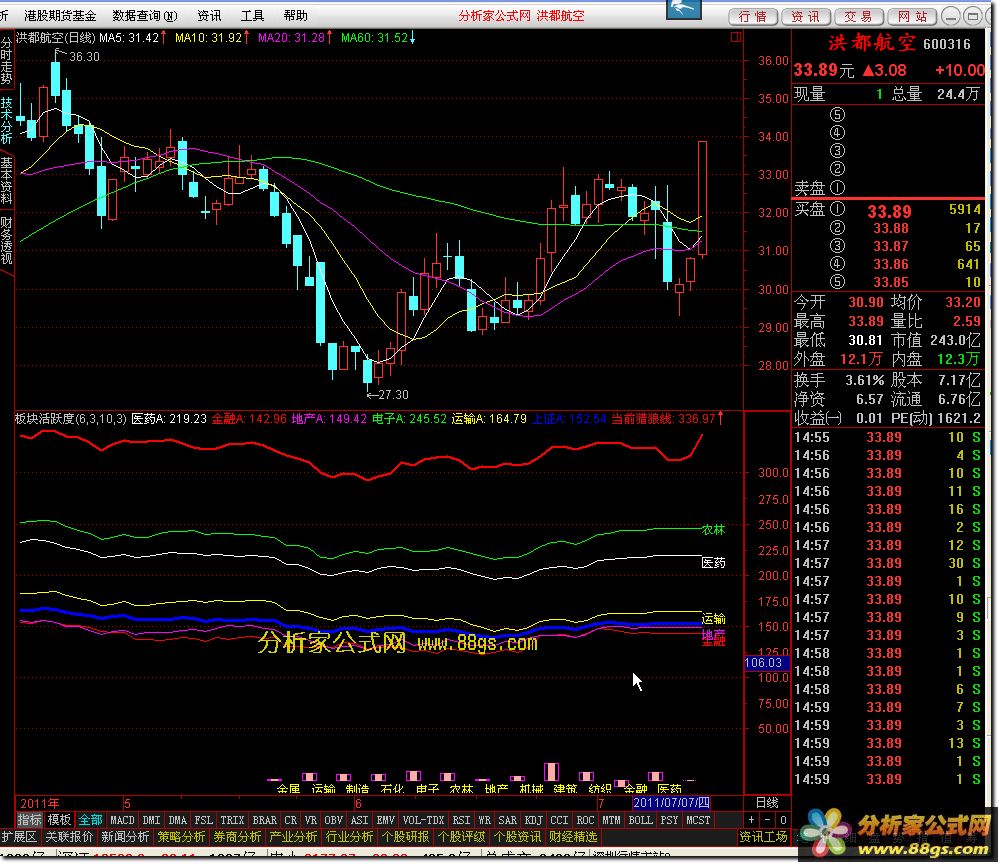Open the 扩展区 tab
Screen dimensions: 1000x864
[x=19, y=837]
